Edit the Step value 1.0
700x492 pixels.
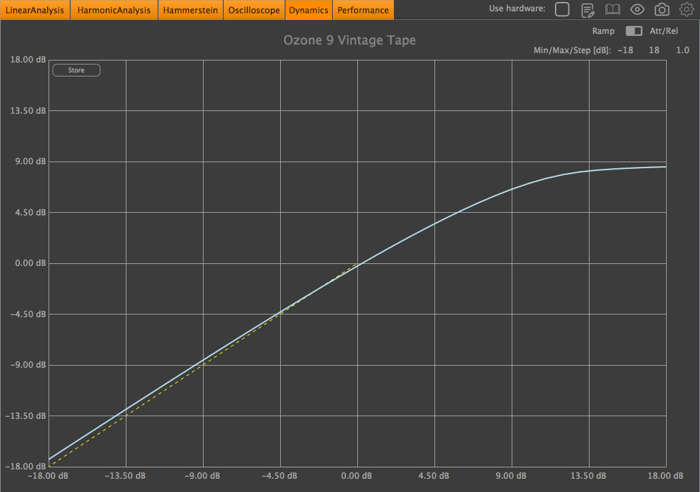683,50
